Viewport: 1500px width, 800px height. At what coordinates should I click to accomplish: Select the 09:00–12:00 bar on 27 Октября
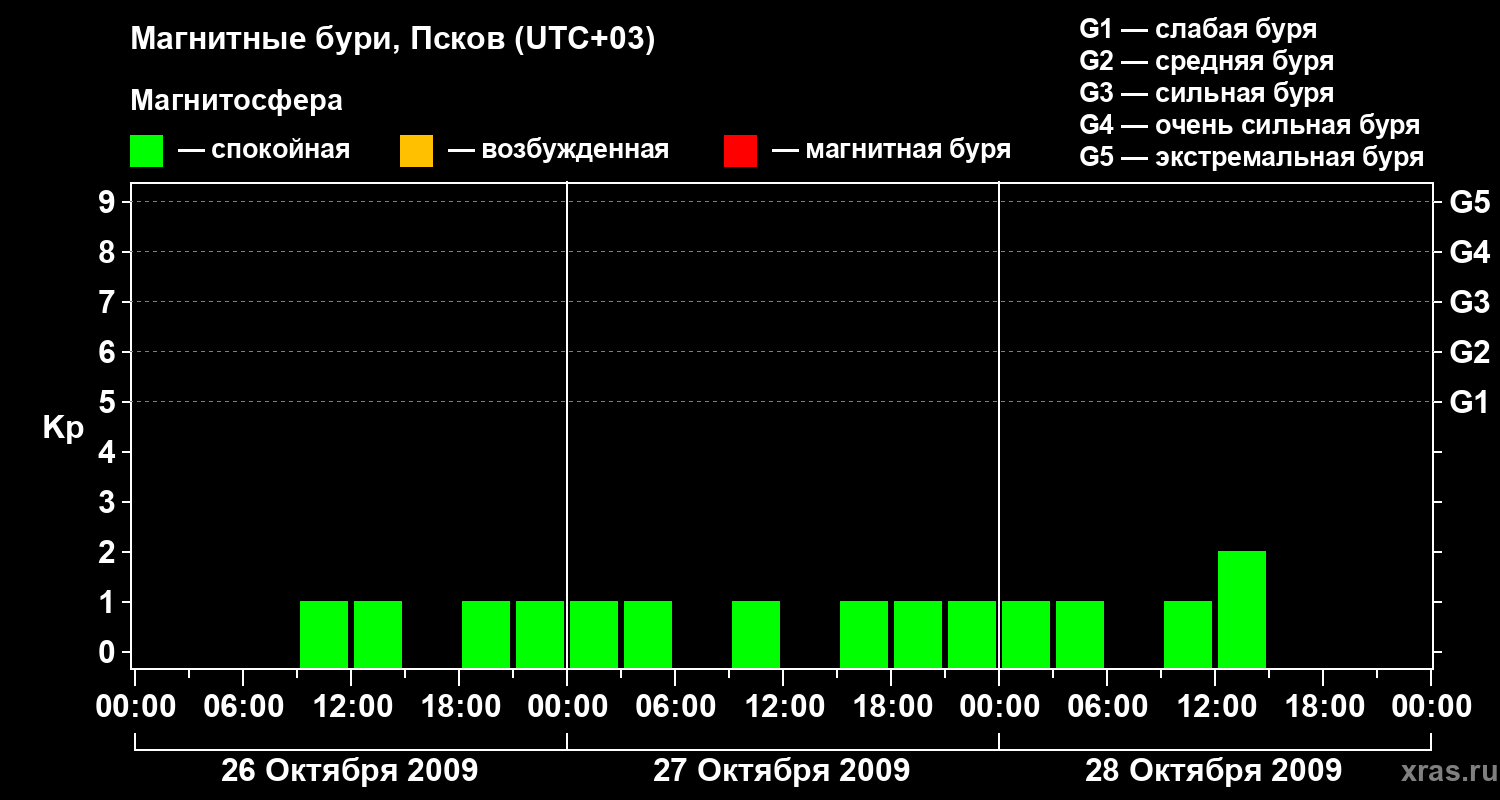[x=756, y=634]
